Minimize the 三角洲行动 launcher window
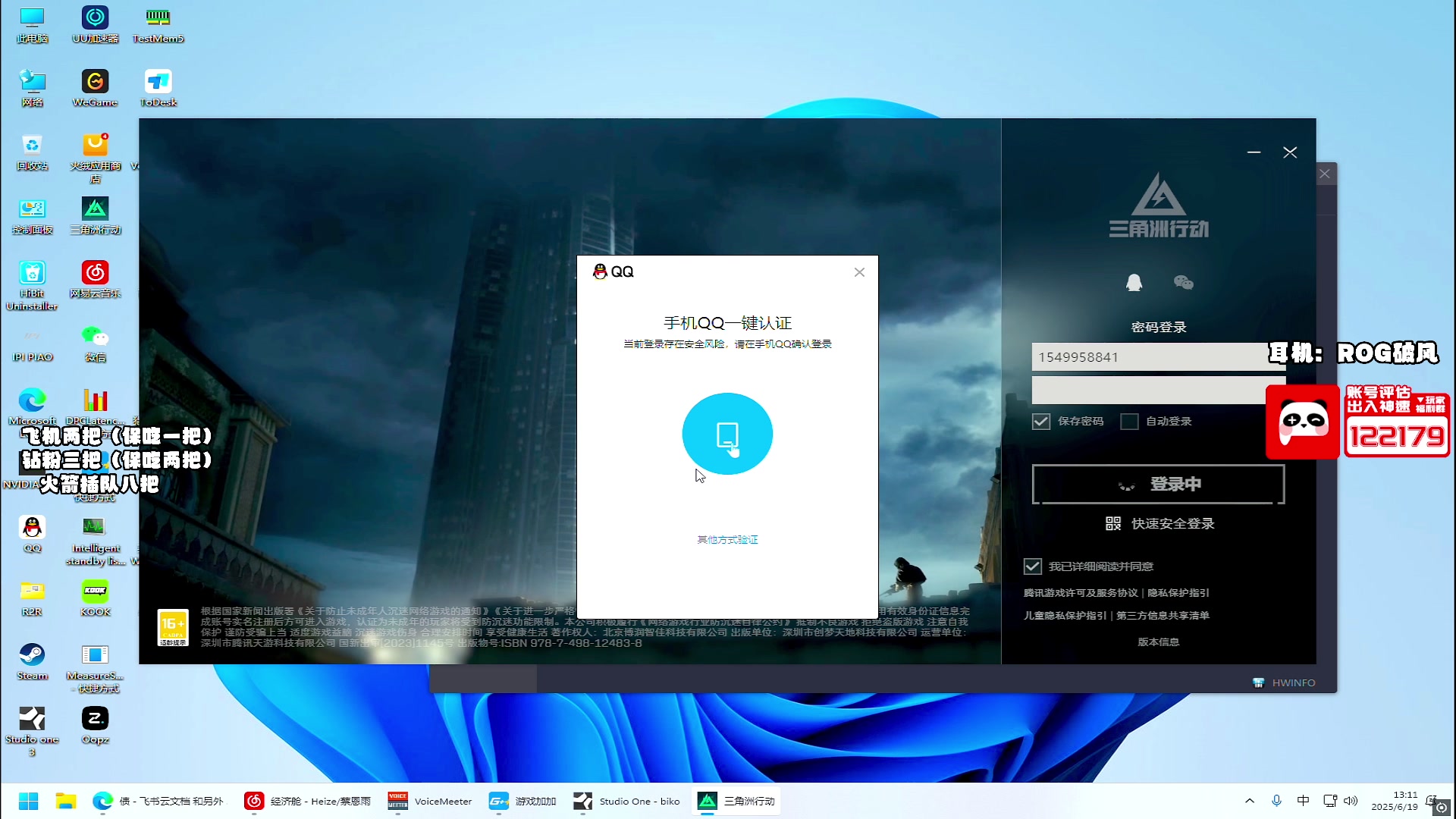The height and width of the screenshot is (819, 1456). pos(1254,152)
